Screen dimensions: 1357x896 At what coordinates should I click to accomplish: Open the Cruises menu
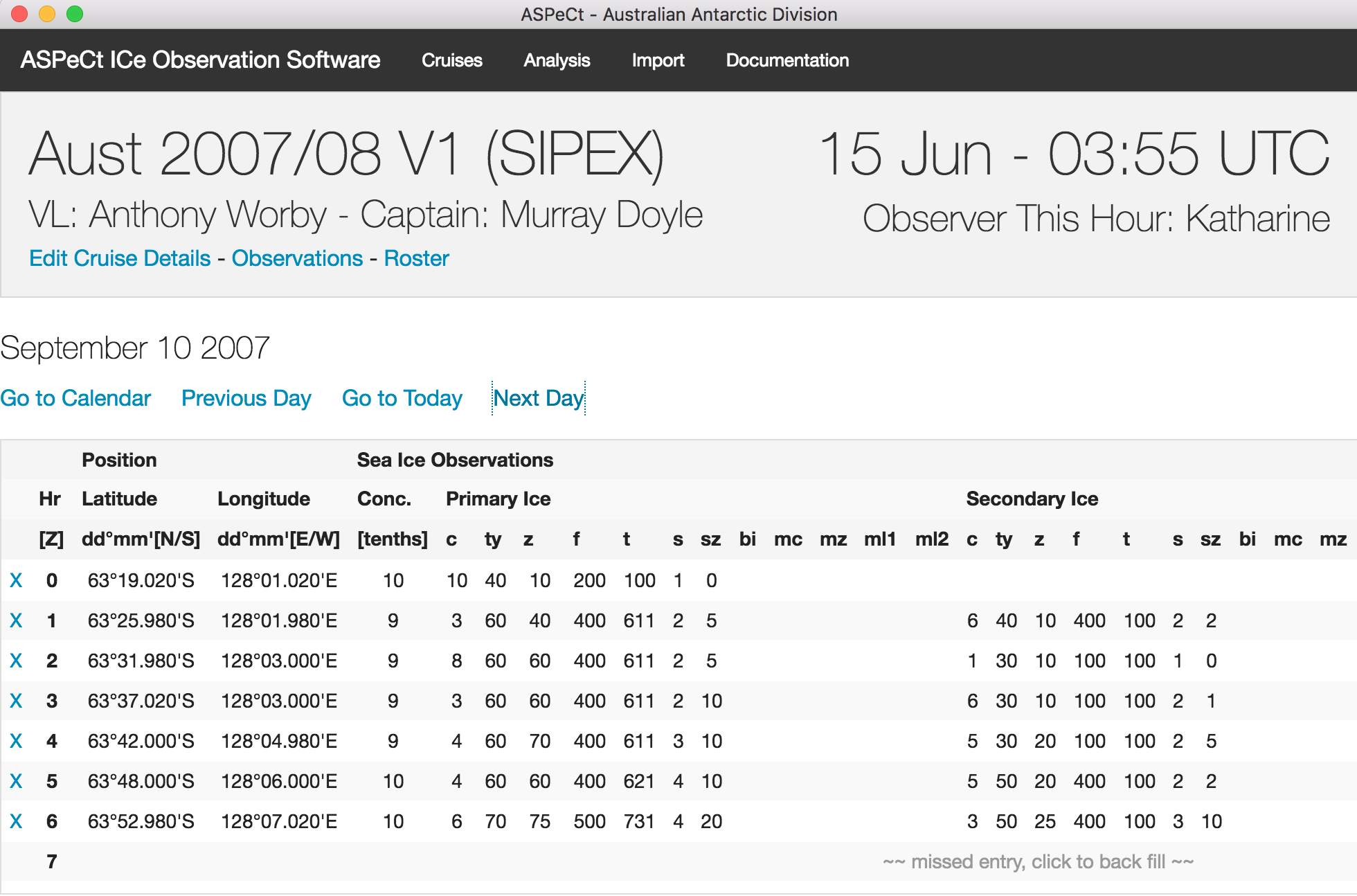(452, 60)
